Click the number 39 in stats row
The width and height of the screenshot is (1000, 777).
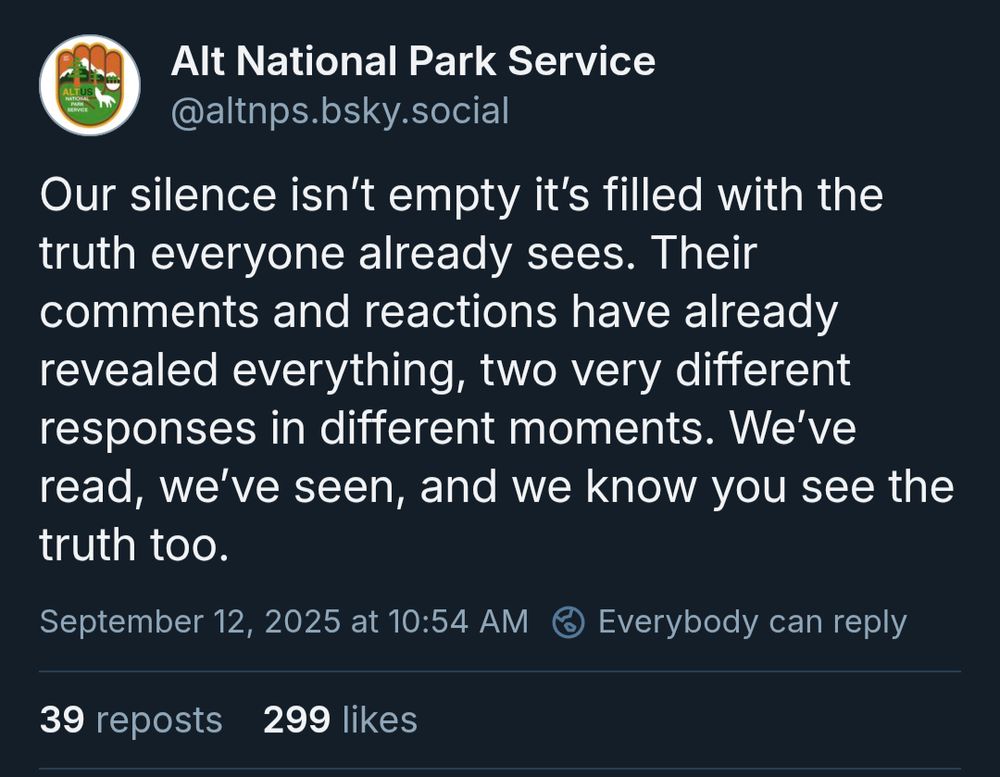point(61,719)
